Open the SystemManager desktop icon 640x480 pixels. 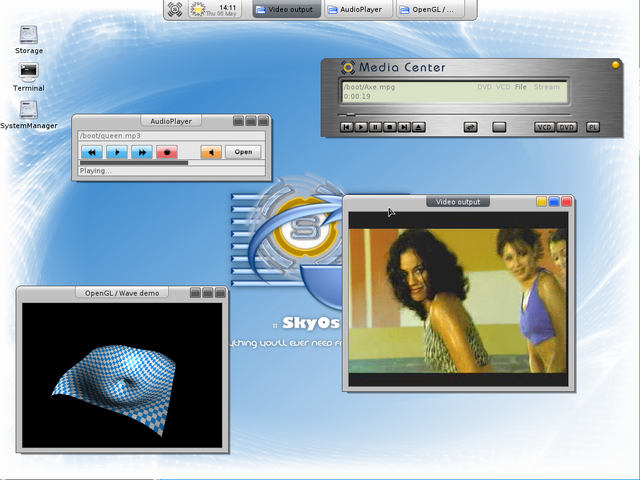coord(29,115)
